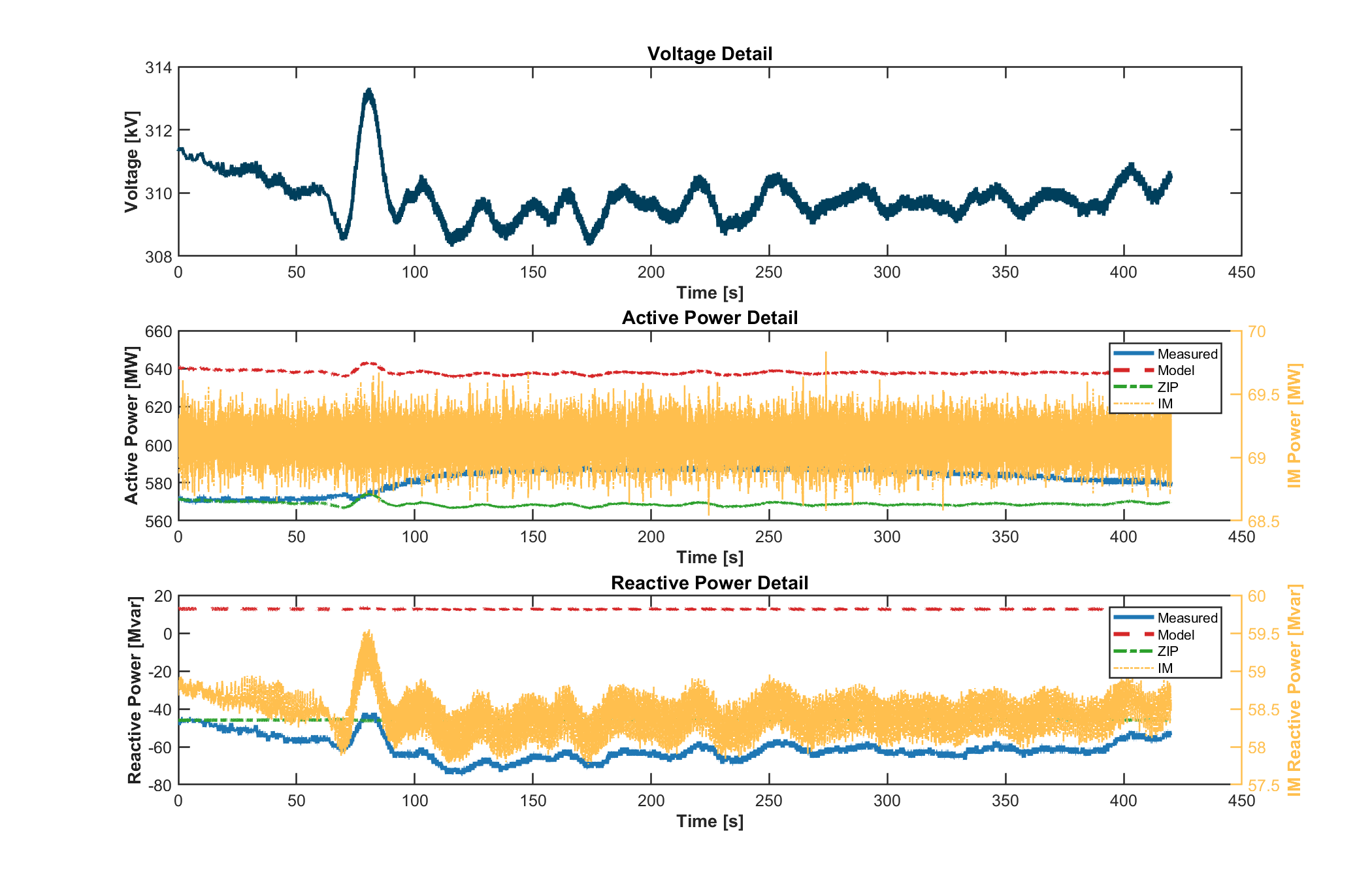Click the IM Reactive Power [Mvar] axis label
1372x882 pixels.
tap(1294, 690)
